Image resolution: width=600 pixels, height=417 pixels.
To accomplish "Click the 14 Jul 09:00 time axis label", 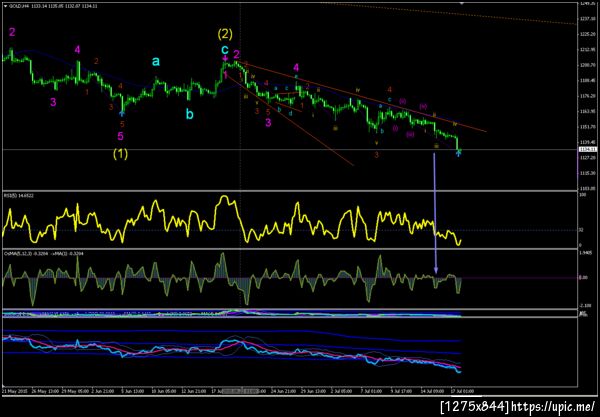I will (x=432, y=391).
